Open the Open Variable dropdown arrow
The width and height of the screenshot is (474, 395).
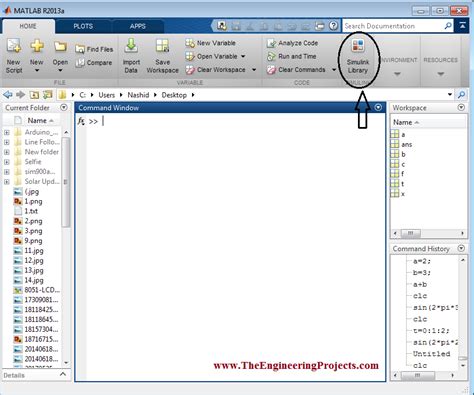point(243,56)
